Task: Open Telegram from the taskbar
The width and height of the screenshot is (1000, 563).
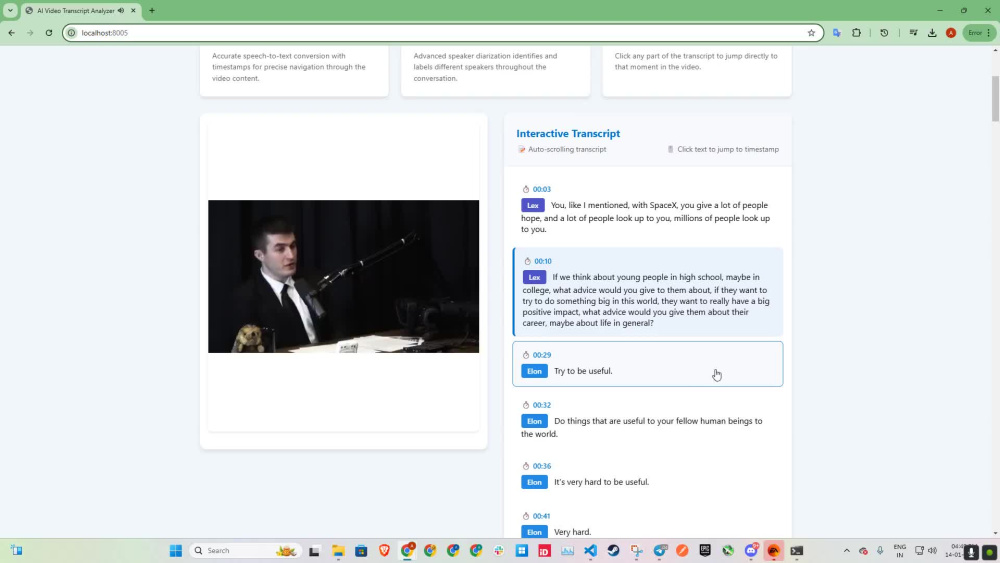Action: click(x=659, y=551)
